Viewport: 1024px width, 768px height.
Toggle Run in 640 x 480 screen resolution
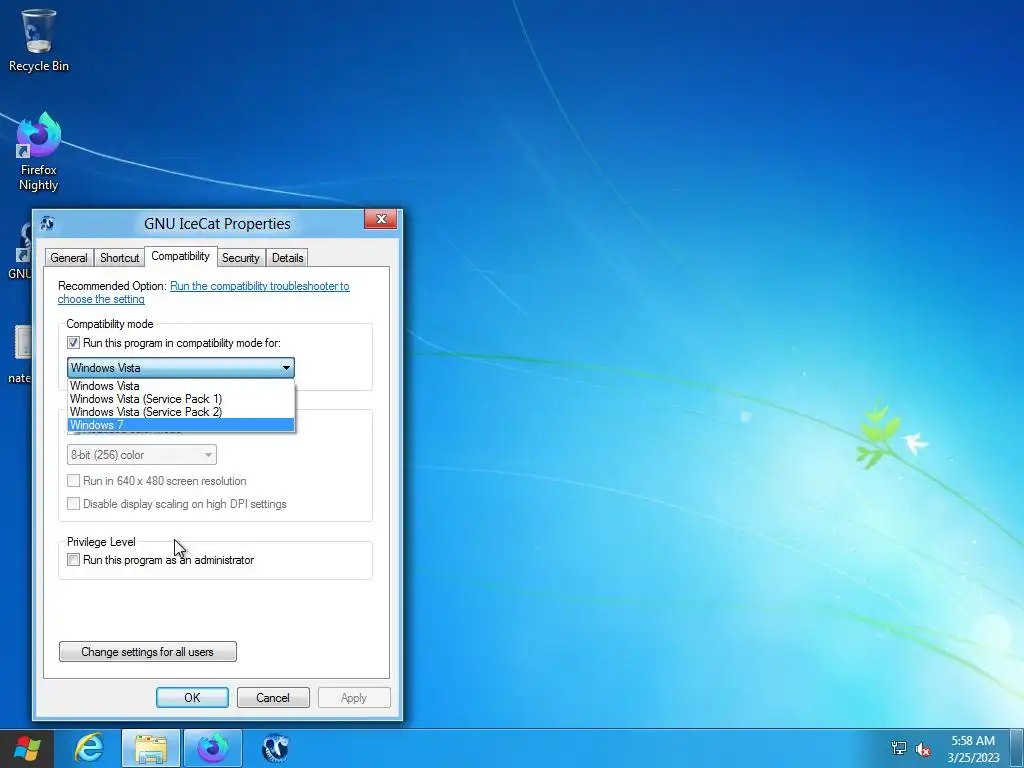[73, 481]
